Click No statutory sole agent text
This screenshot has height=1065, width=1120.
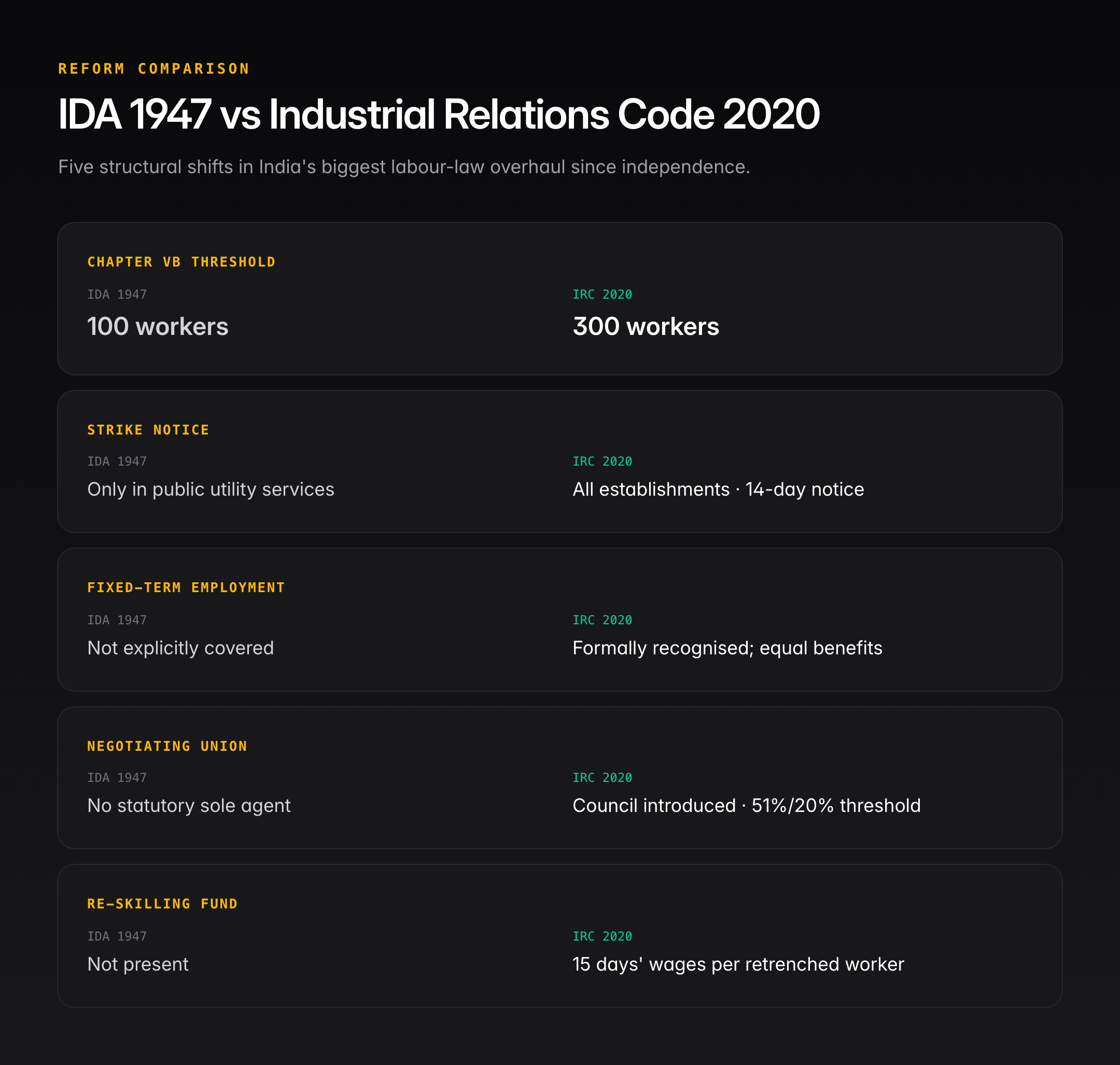pyautogui.click(x=188, y=806)
